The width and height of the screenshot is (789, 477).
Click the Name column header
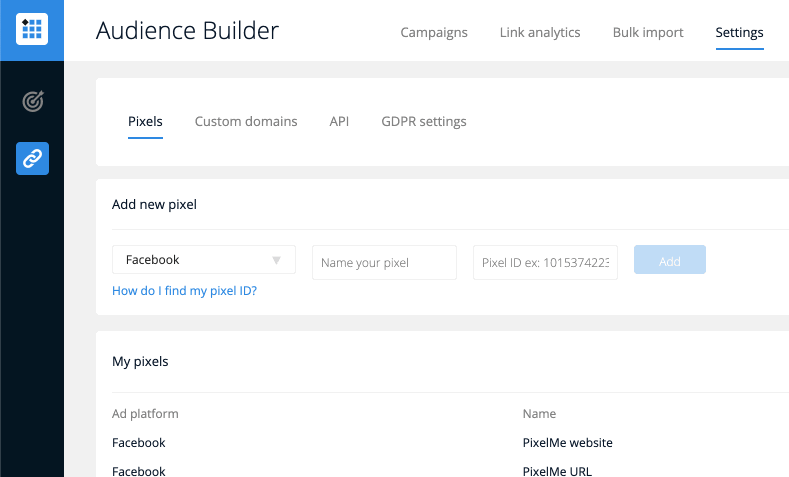[539, 413]
